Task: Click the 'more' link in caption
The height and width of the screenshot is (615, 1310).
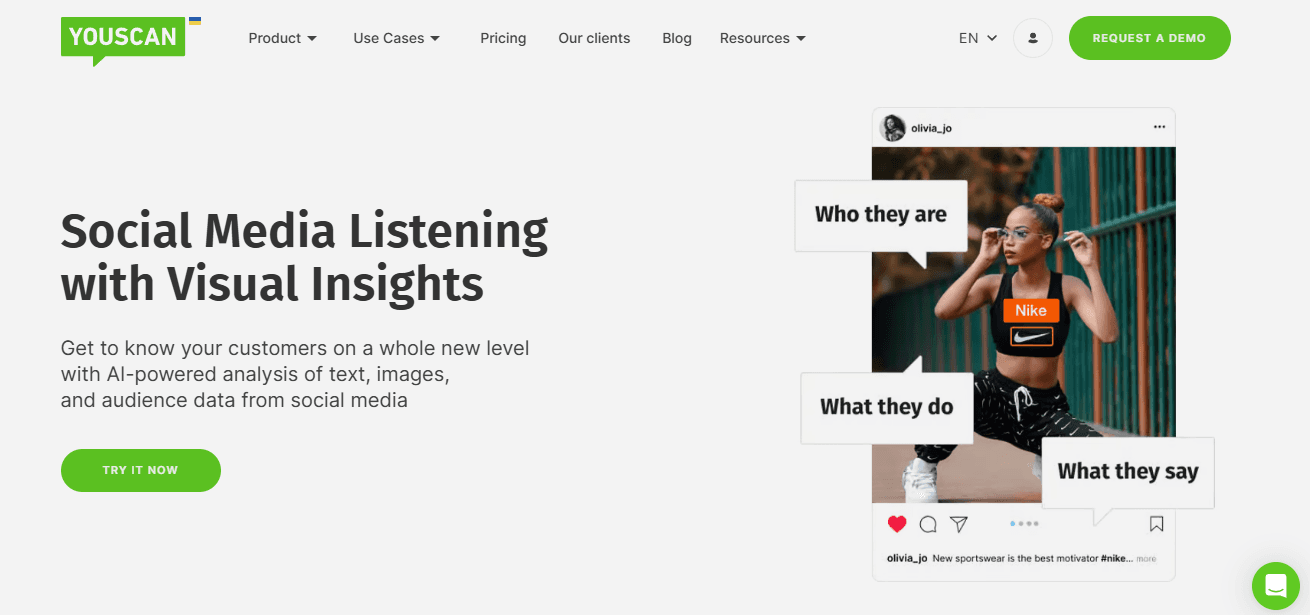Action: [x=1146, y=559]
